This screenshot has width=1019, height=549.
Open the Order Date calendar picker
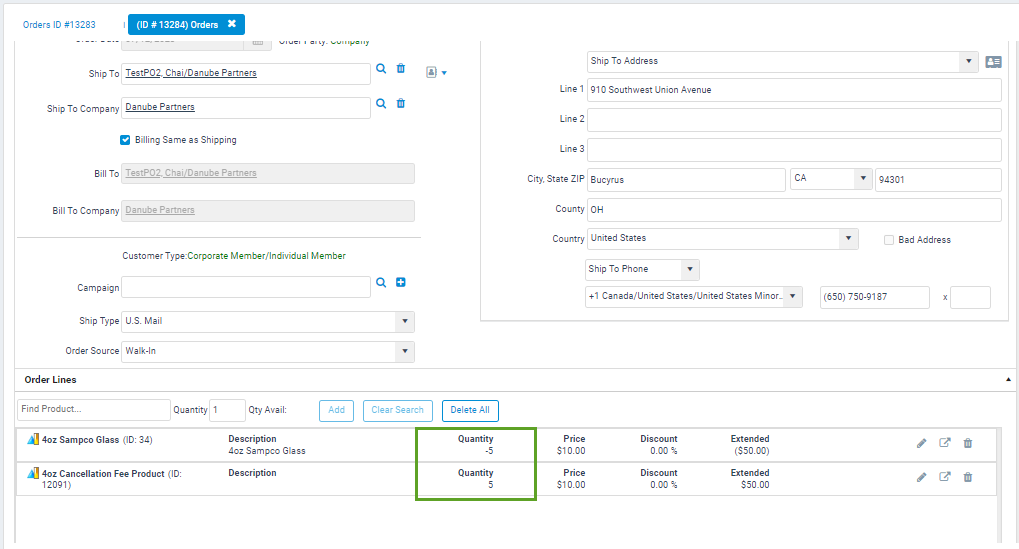[x=257, y=42]
